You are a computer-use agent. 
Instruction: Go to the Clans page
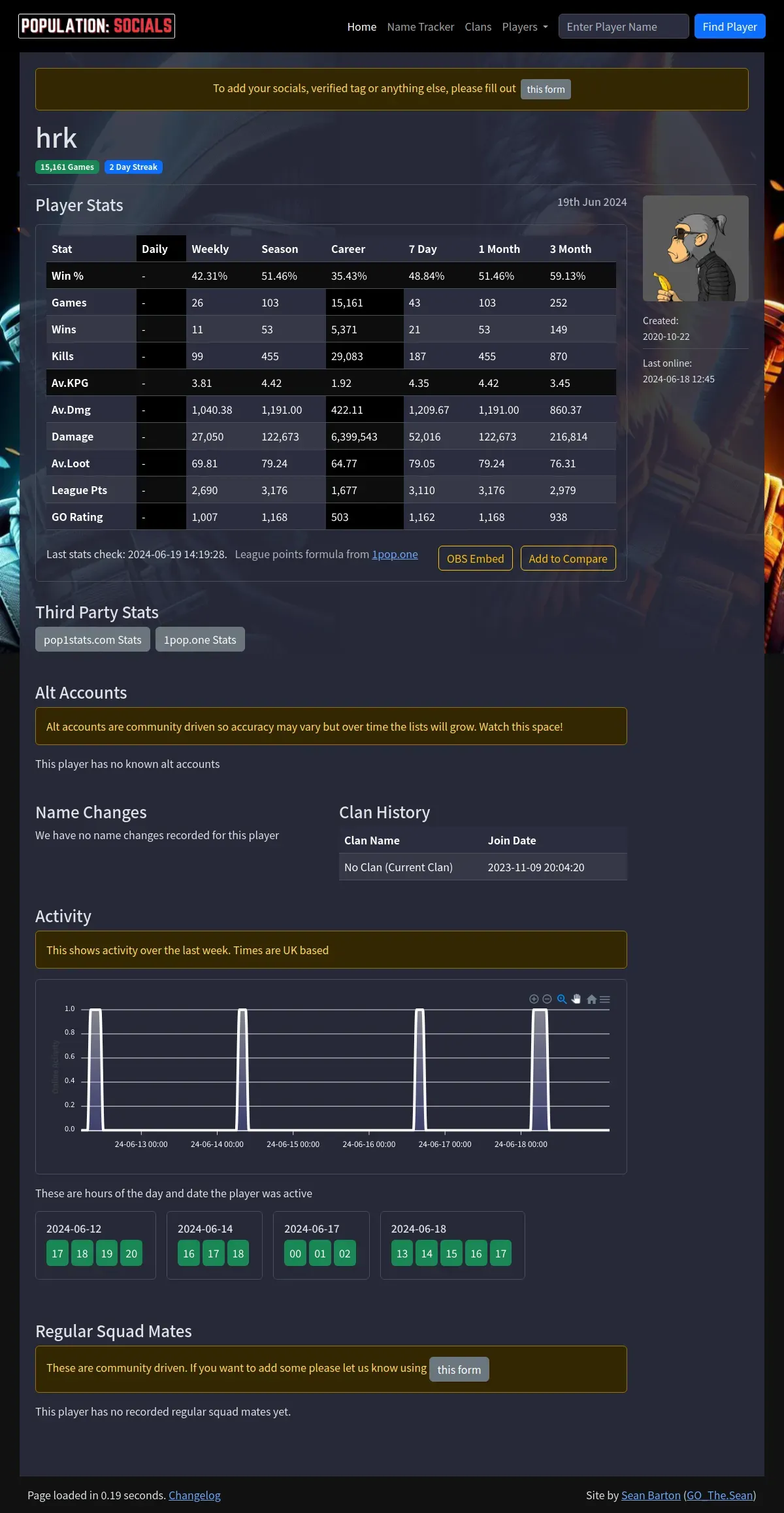[x=478, y=27]
